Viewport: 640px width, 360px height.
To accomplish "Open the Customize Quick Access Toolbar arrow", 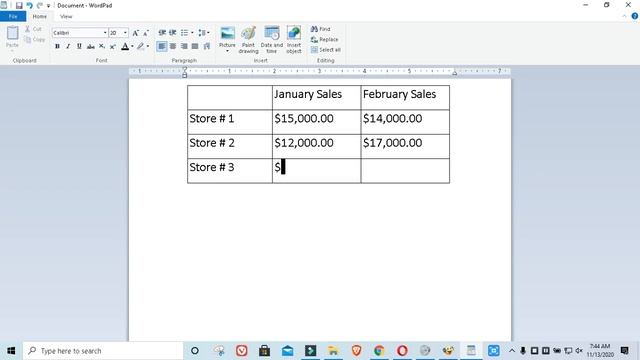I will (48, 6).
